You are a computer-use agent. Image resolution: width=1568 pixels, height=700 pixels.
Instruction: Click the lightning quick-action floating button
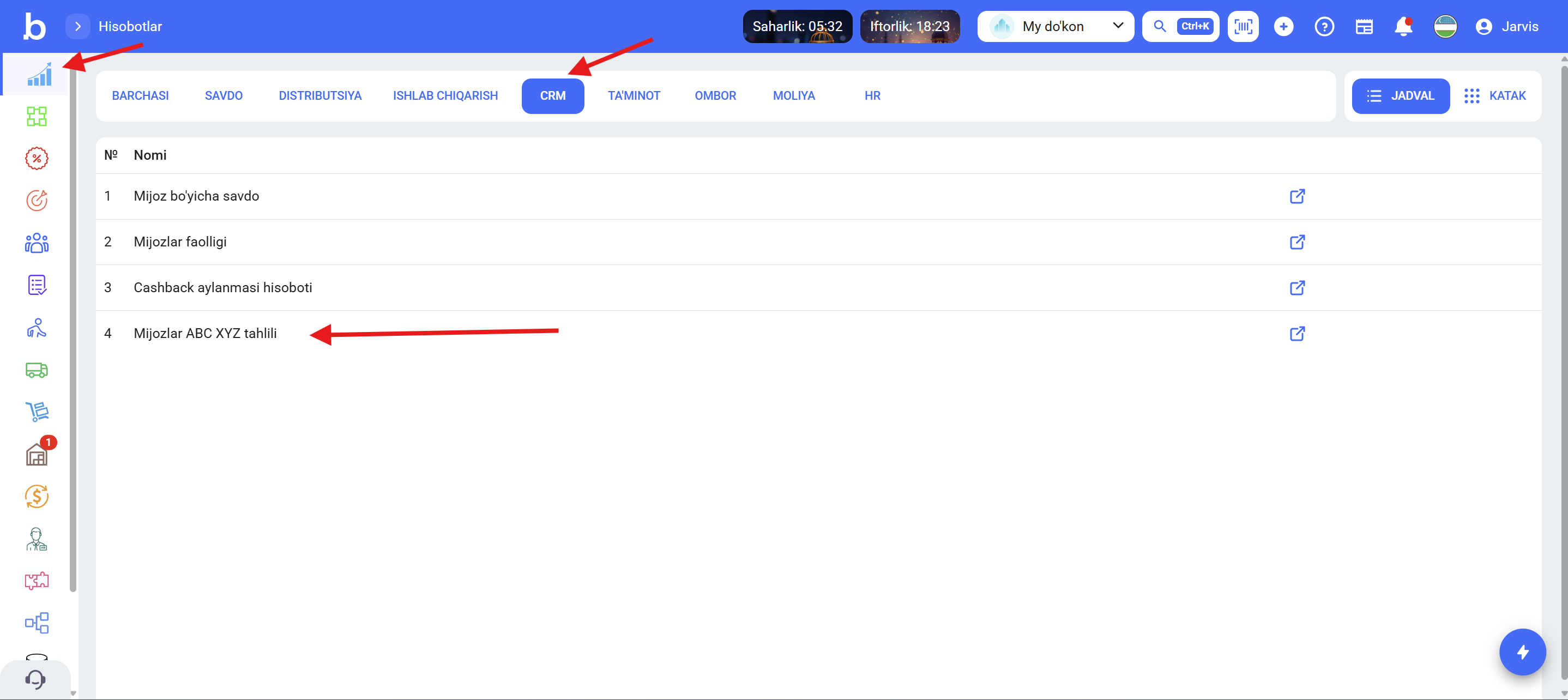[1522, 652]
